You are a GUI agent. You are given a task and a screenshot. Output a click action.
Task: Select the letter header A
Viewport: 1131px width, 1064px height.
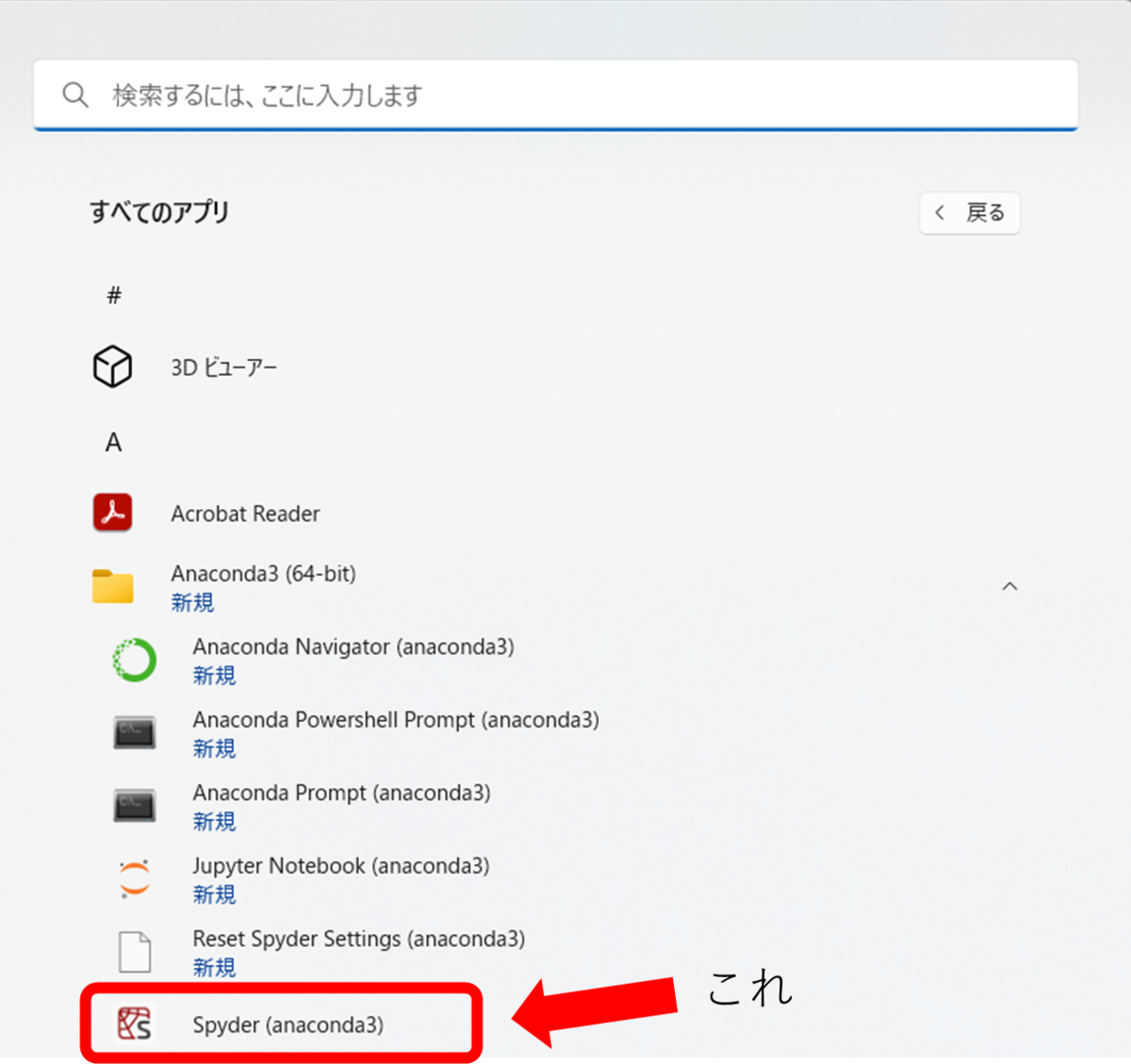pyautogui.click(x=113, y=442)
